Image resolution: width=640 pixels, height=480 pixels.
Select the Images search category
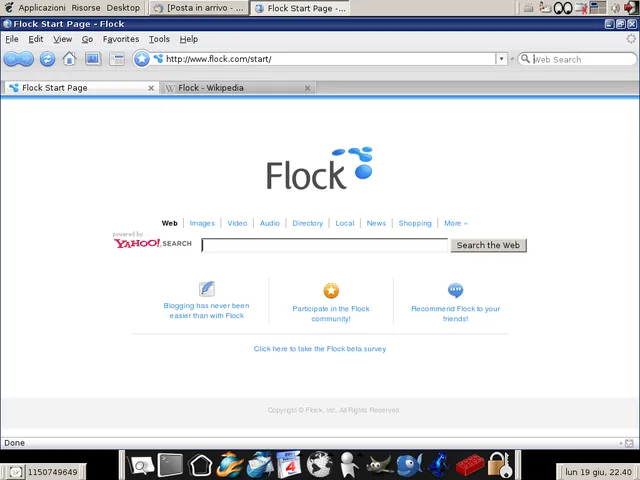(x=202, y=223)
